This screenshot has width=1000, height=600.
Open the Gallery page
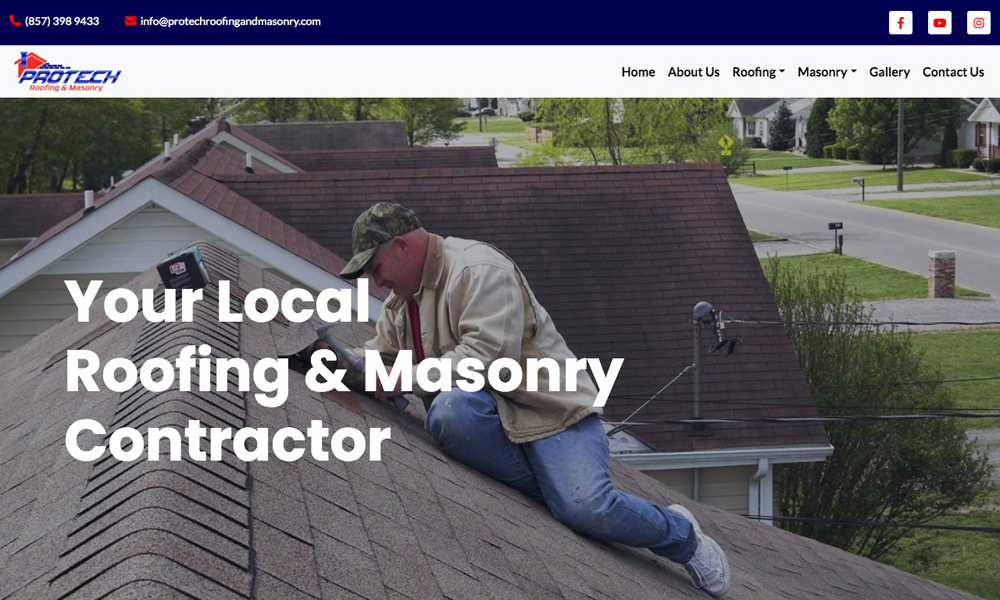tap(889, 72)
